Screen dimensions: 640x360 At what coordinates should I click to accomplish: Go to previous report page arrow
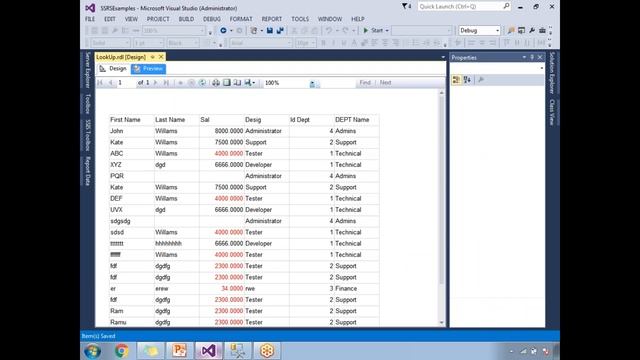pos(110,83)
